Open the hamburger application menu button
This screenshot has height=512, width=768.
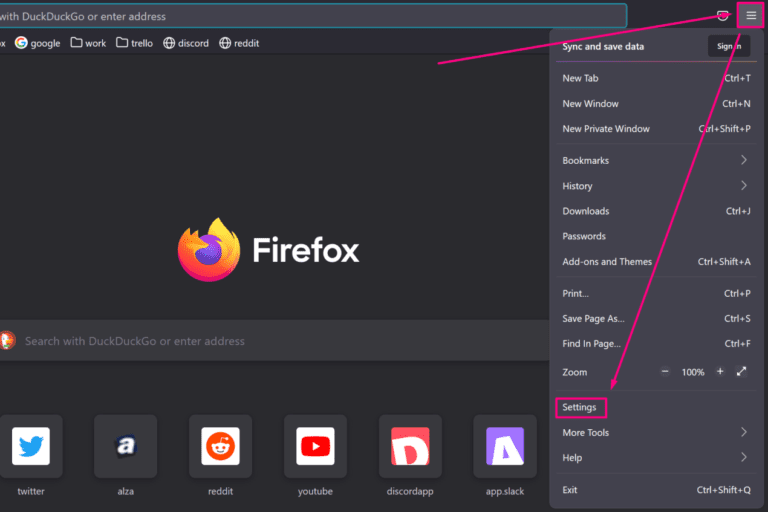click(751, 16)
